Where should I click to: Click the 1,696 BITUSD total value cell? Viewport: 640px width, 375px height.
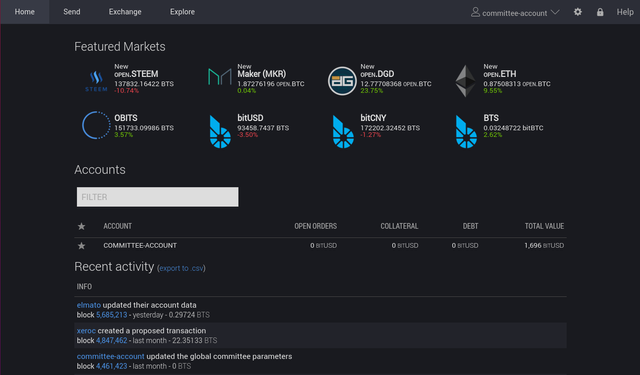pos(544,245)
